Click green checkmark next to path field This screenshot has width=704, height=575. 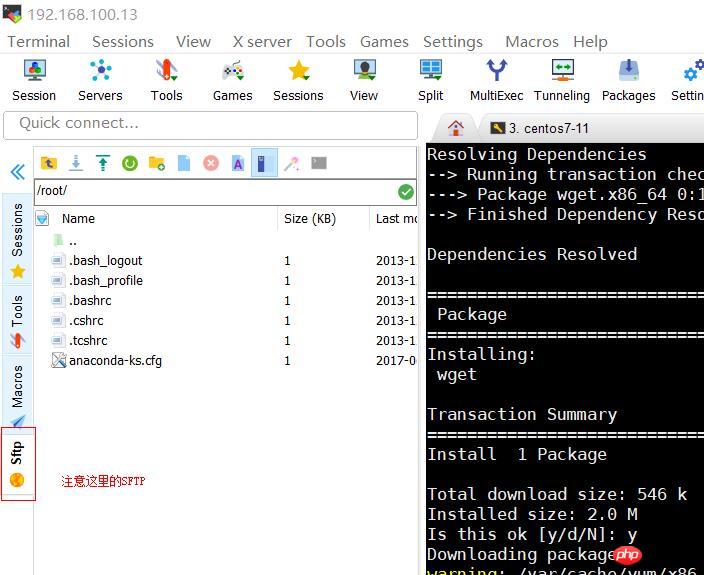pyautogui.click(x=406, y=192)
